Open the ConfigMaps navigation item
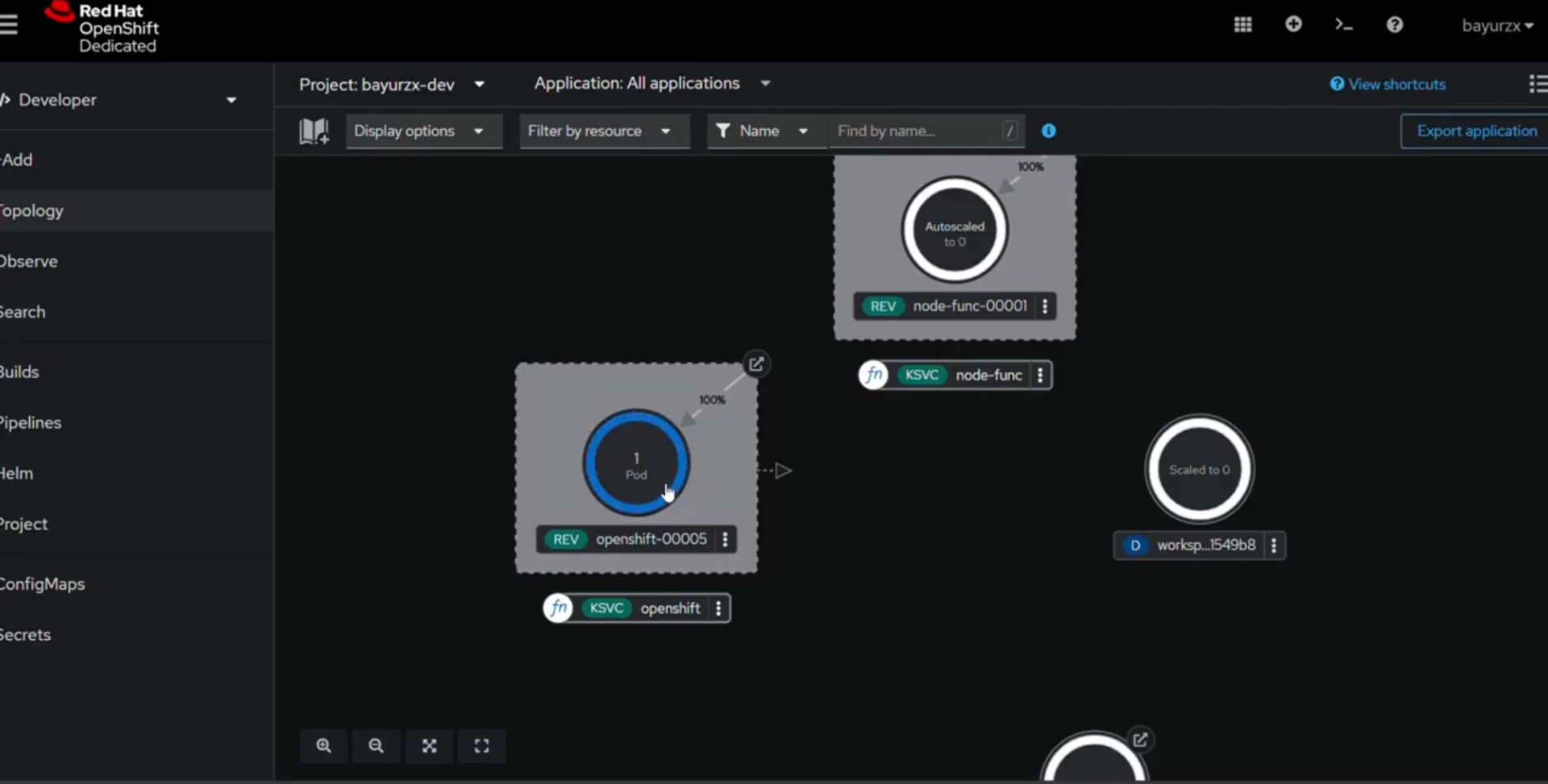The image size is (1548, 784). tap(42, 584)
